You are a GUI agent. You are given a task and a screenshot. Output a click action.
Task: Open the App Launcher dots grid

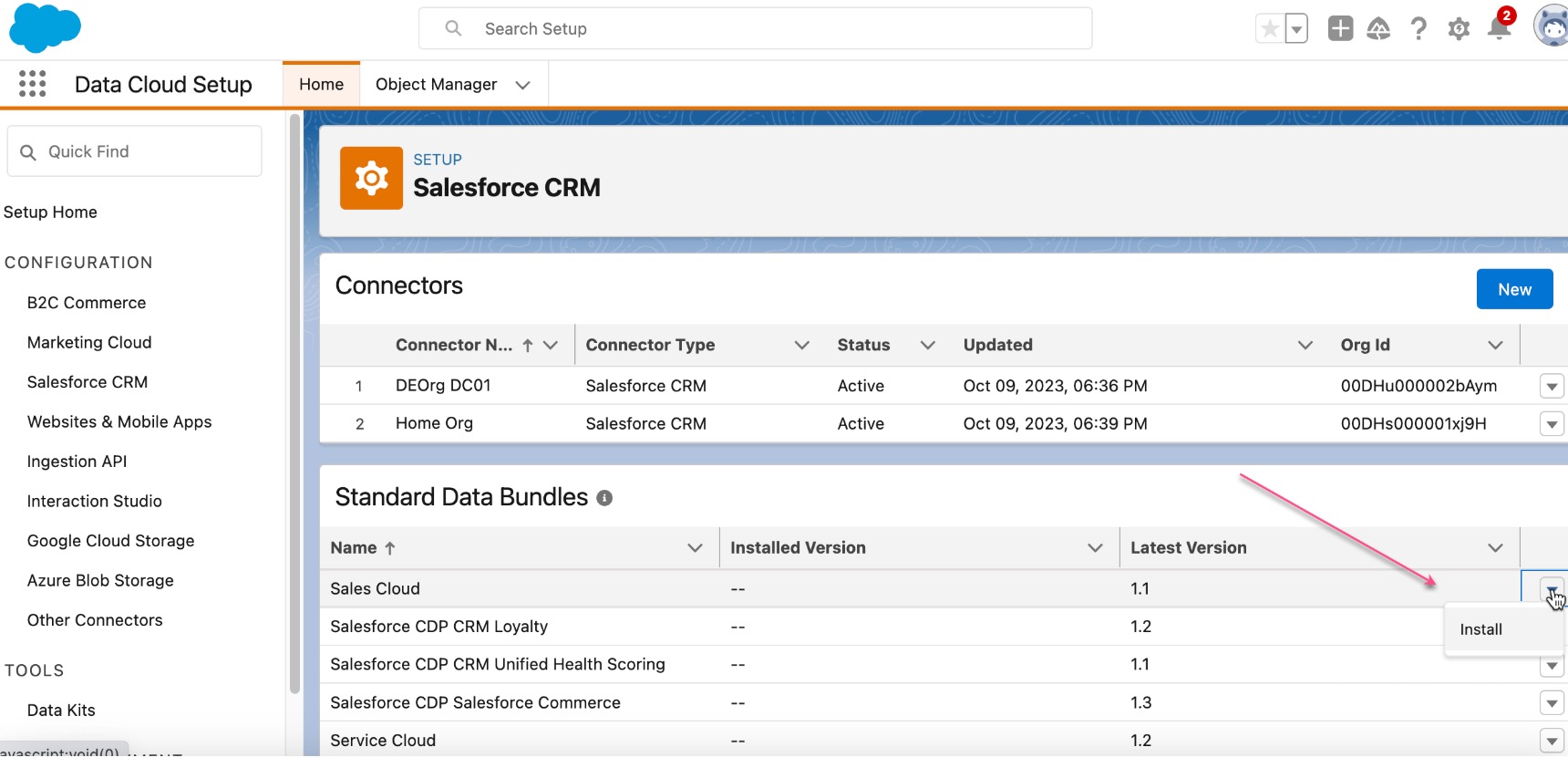(32, 84)
